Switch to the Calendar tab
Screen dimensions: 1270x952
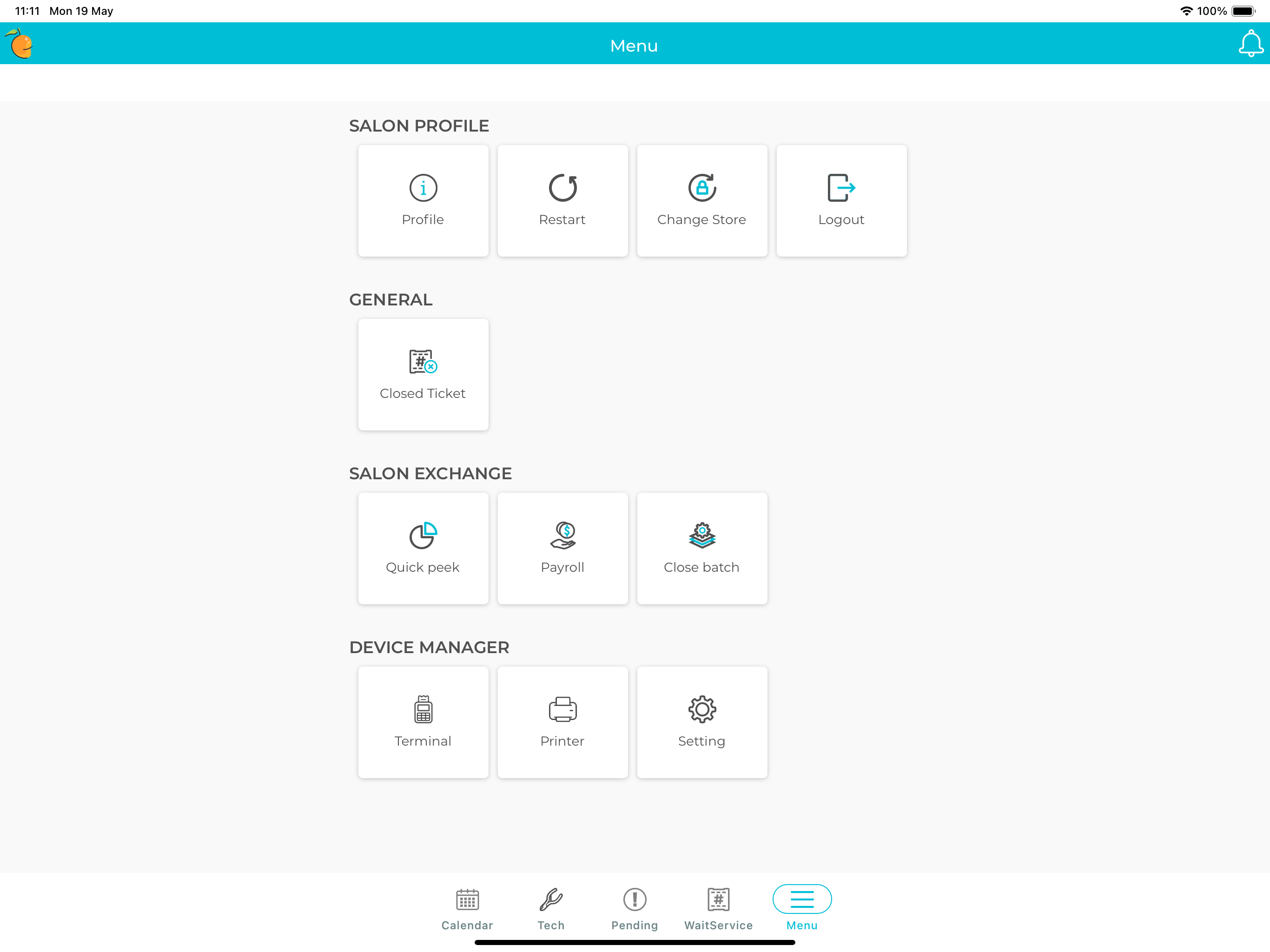click(467, 909)
